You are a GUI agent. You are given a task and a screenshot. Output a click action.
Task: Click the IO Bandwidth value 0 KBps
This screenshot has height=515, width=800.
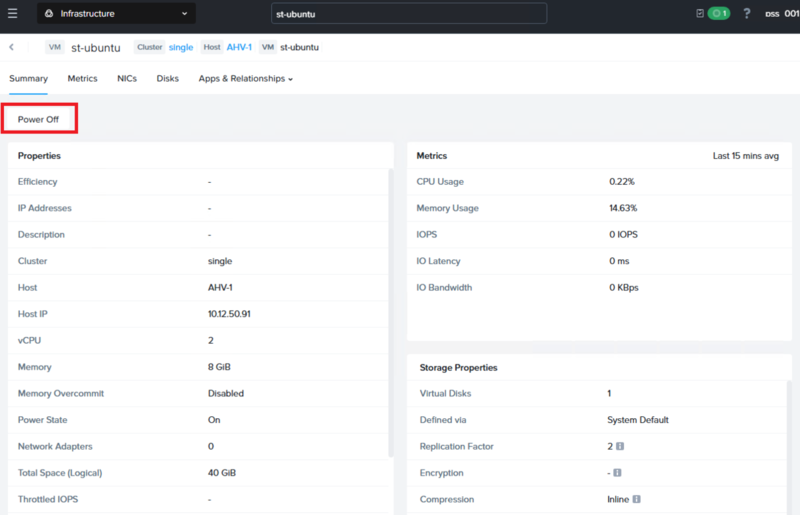[623, 288]
